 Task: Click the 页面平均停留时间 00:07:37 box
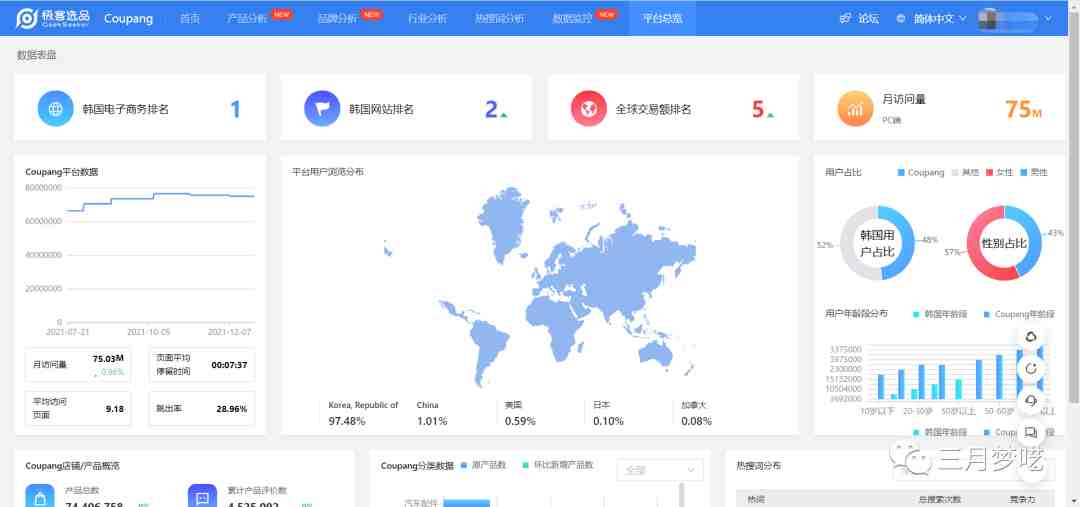coord(202,364)
